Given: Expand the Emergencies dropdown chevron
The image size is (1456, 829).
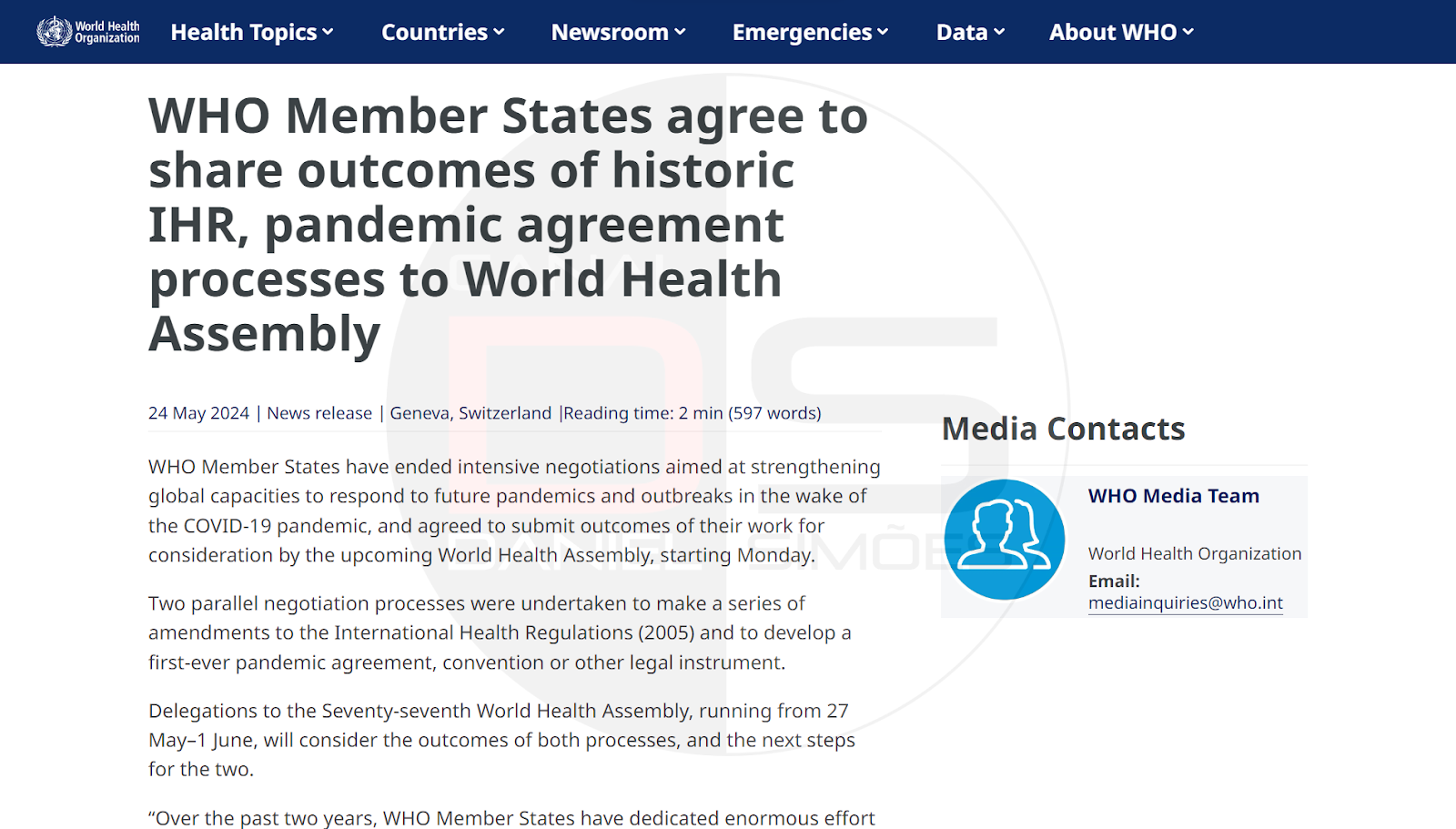Looking at the screenshot, I should pyautogui.click(x=883, y=33).
